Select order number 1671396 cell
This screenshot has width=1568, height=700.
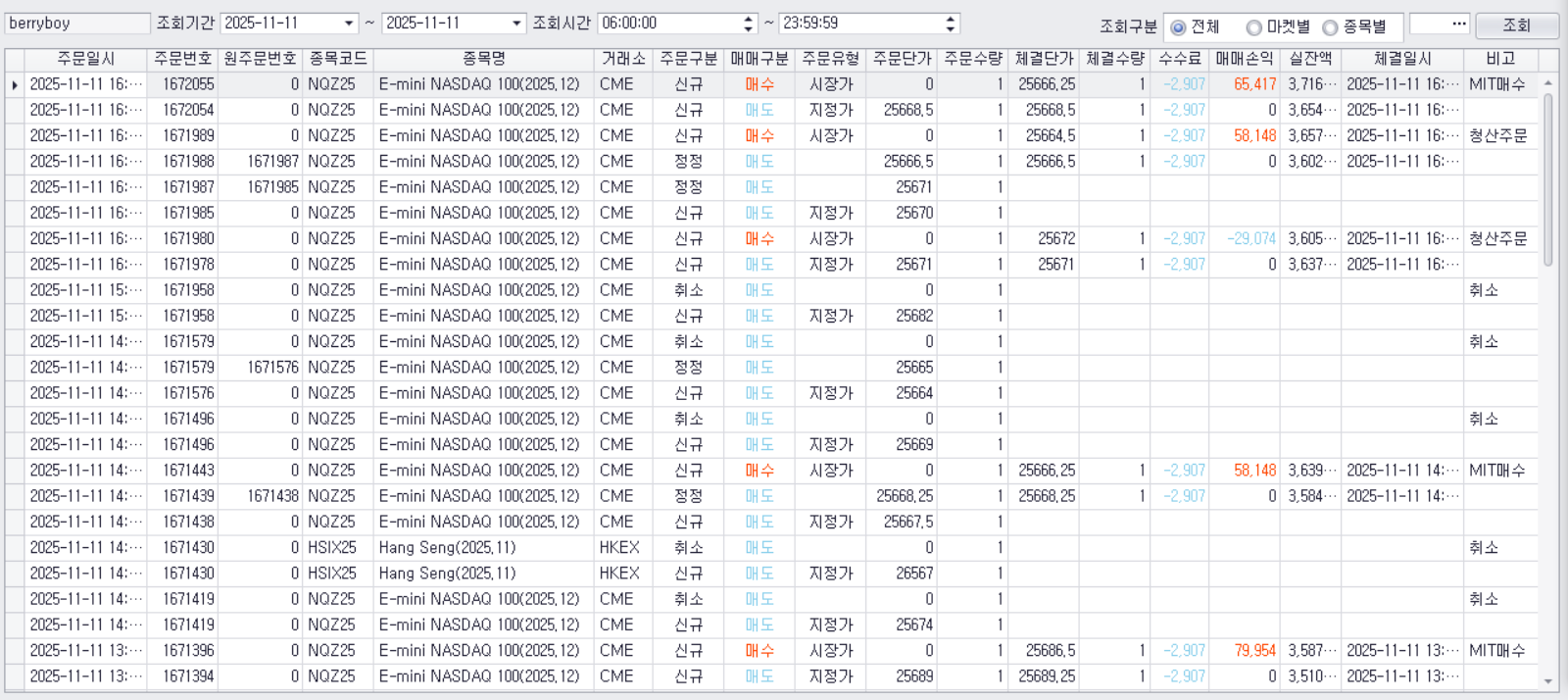(182, 651)
